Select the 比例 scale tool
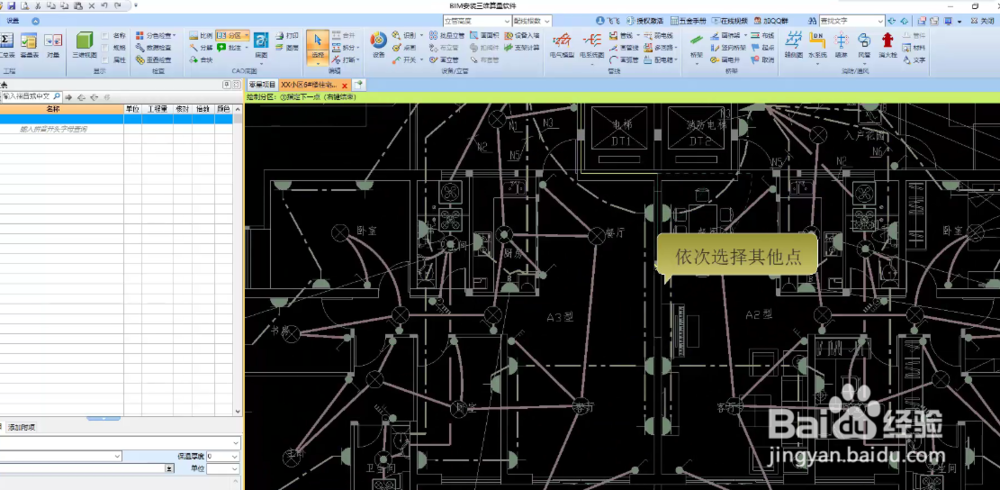The image size is (1000, 490). tap(201, 36)
